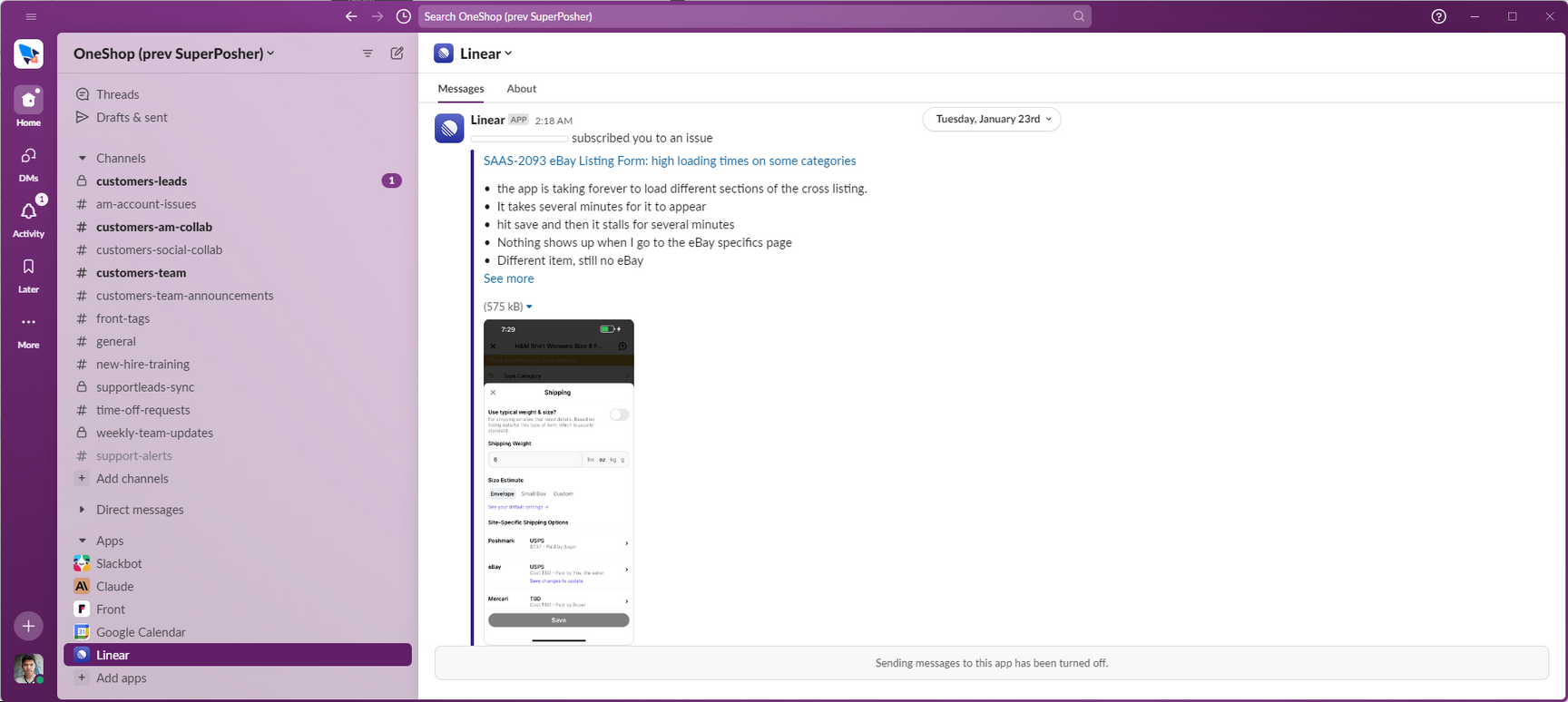
Task: Open Activity notifications bell
Action: (x=28, y=218)
